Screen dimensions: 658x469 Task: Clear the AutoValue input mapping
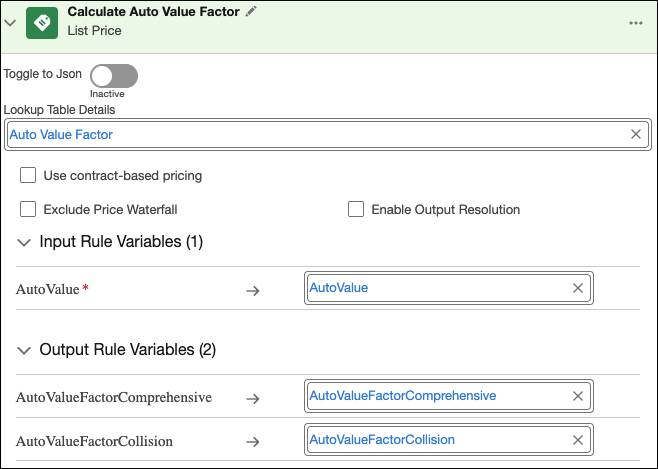[x=578, y=288]
